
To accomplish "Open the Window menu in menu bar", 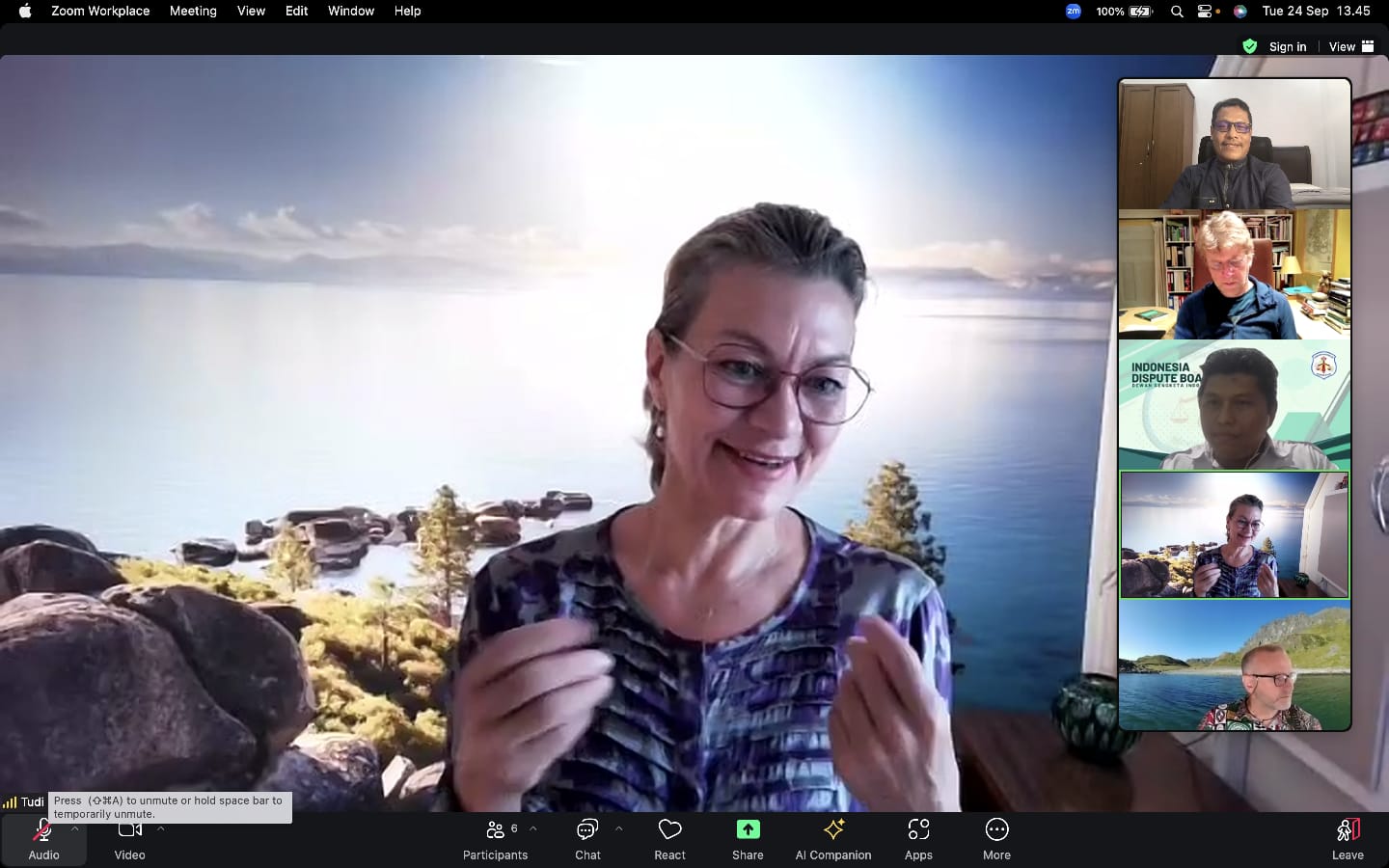I will [350, 11].
